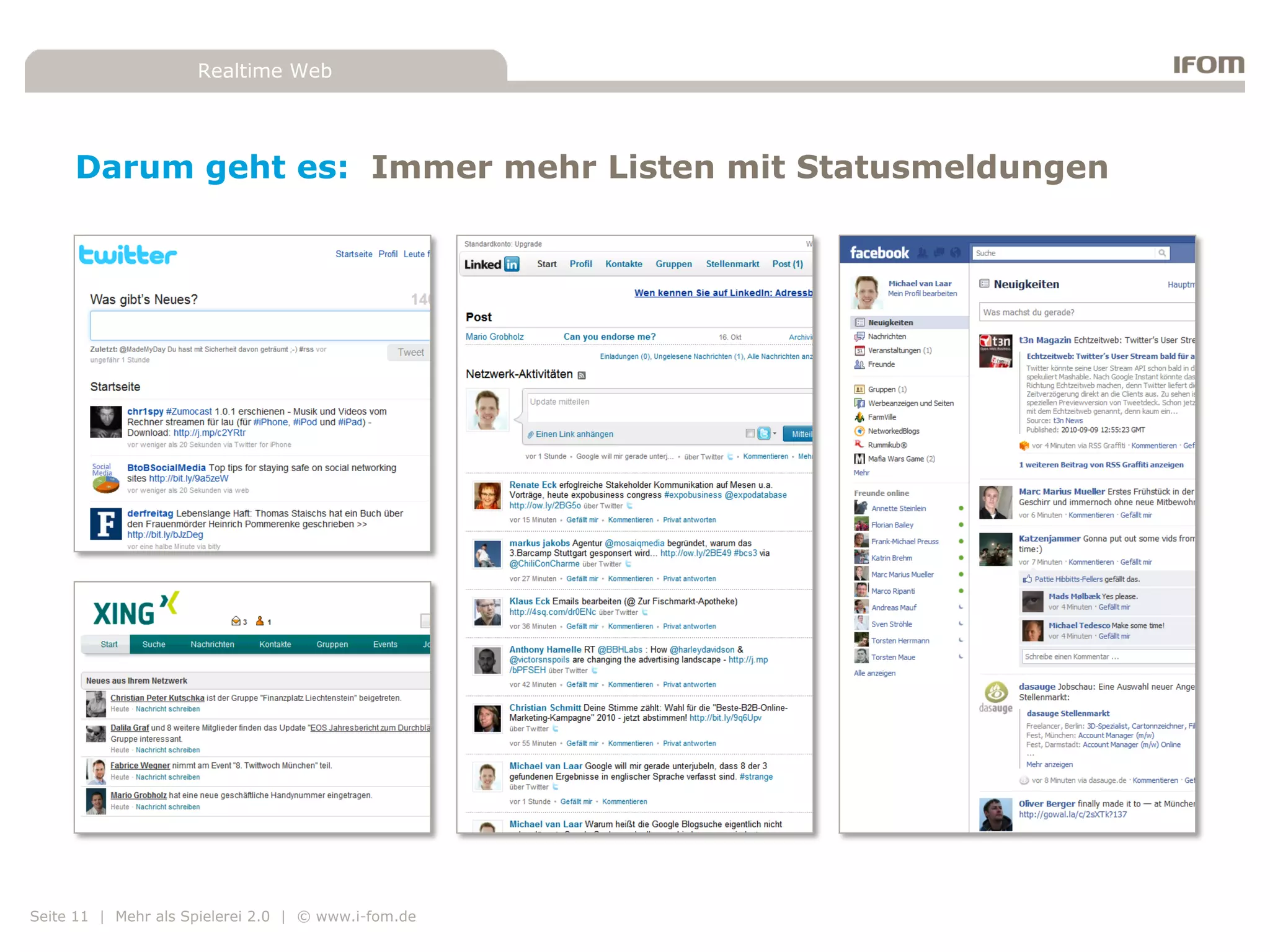Click Torsten Herrmann in Freunde online
Image resolution: width=1270 pixels, height=952 pixels.
(x=900, y=641)
